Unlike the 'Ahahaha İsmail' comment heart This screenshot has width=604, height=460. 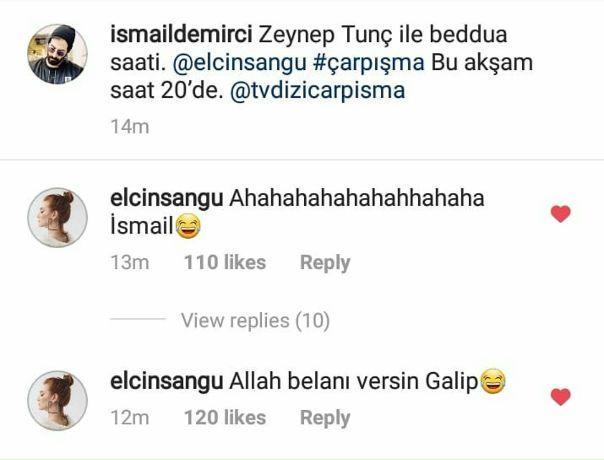[x=560, y=214]
